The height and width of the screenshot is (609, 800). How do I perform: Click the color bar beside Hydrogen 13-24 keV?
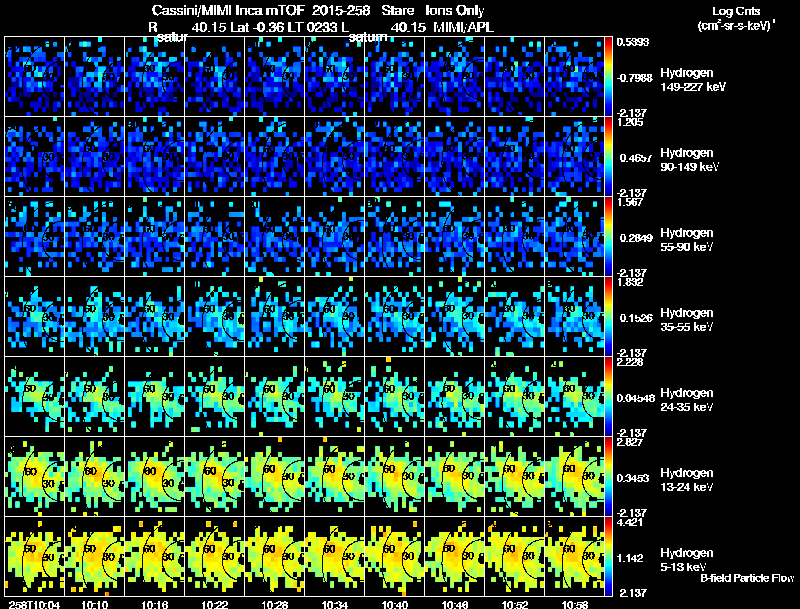click(x=609, y=477)
